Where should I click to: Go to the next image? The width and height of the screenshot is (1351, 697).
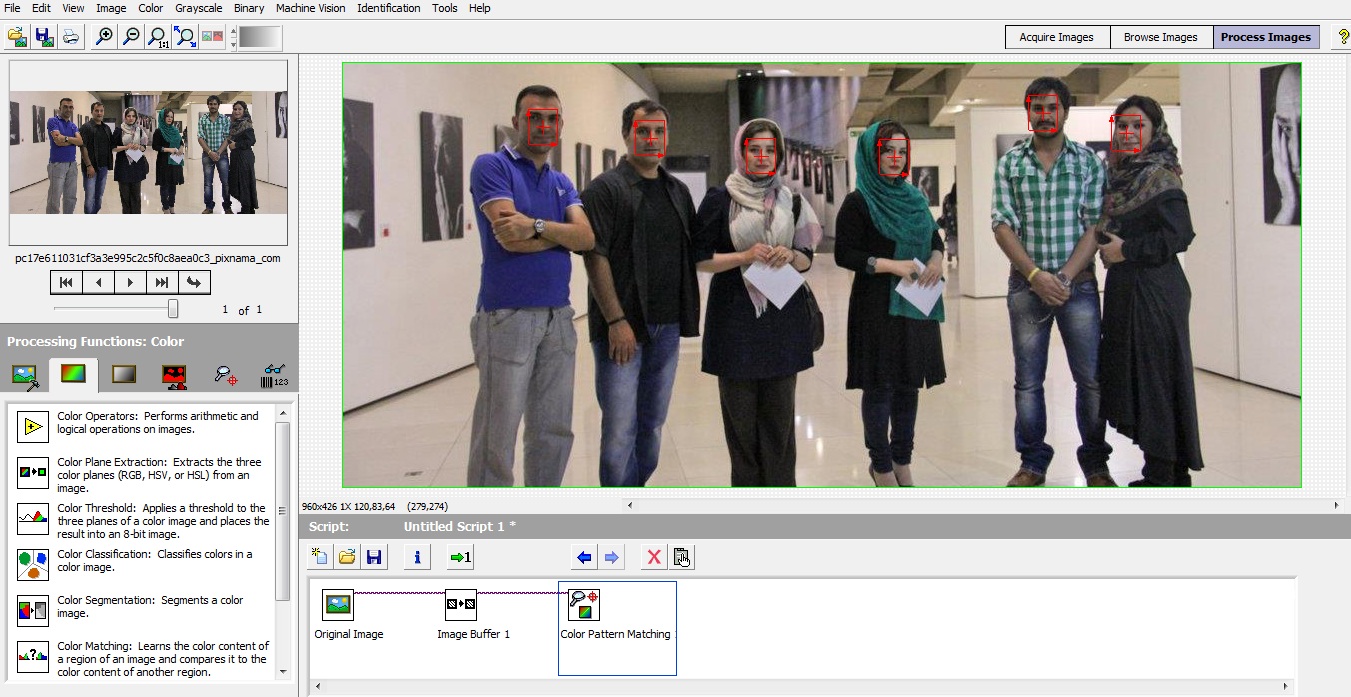click(131, 282)
